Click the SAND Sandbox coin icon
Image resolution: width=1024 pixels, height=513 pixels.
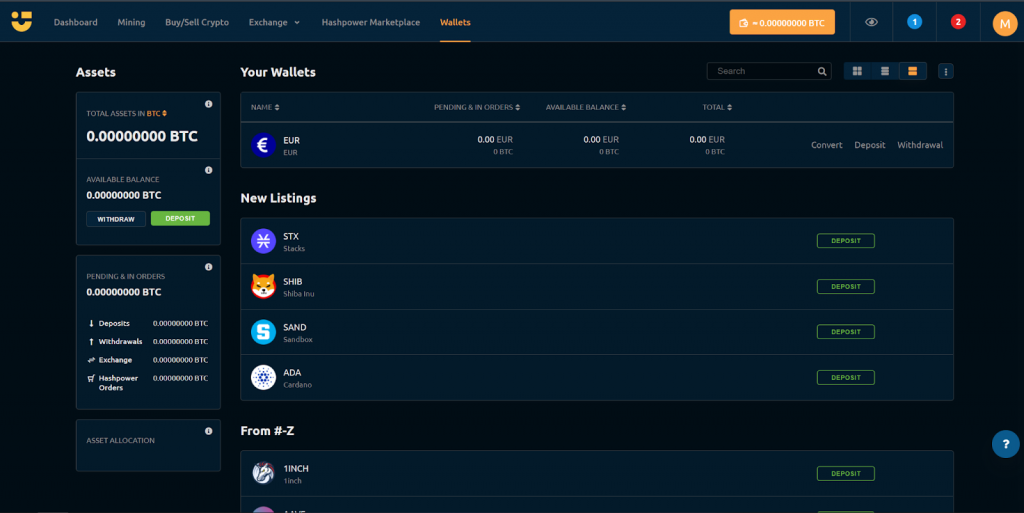(263, 332)
